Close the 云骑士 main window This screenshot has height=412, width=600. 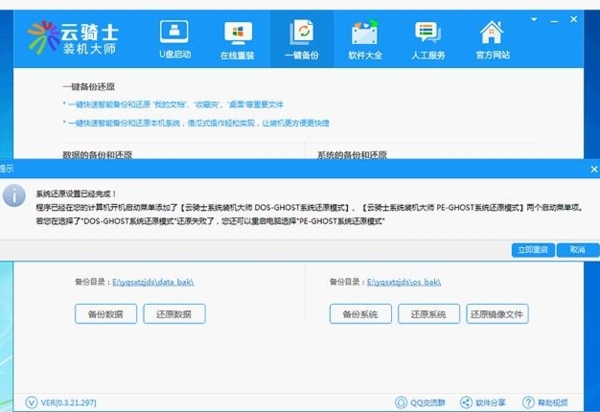tap(574, 19)
